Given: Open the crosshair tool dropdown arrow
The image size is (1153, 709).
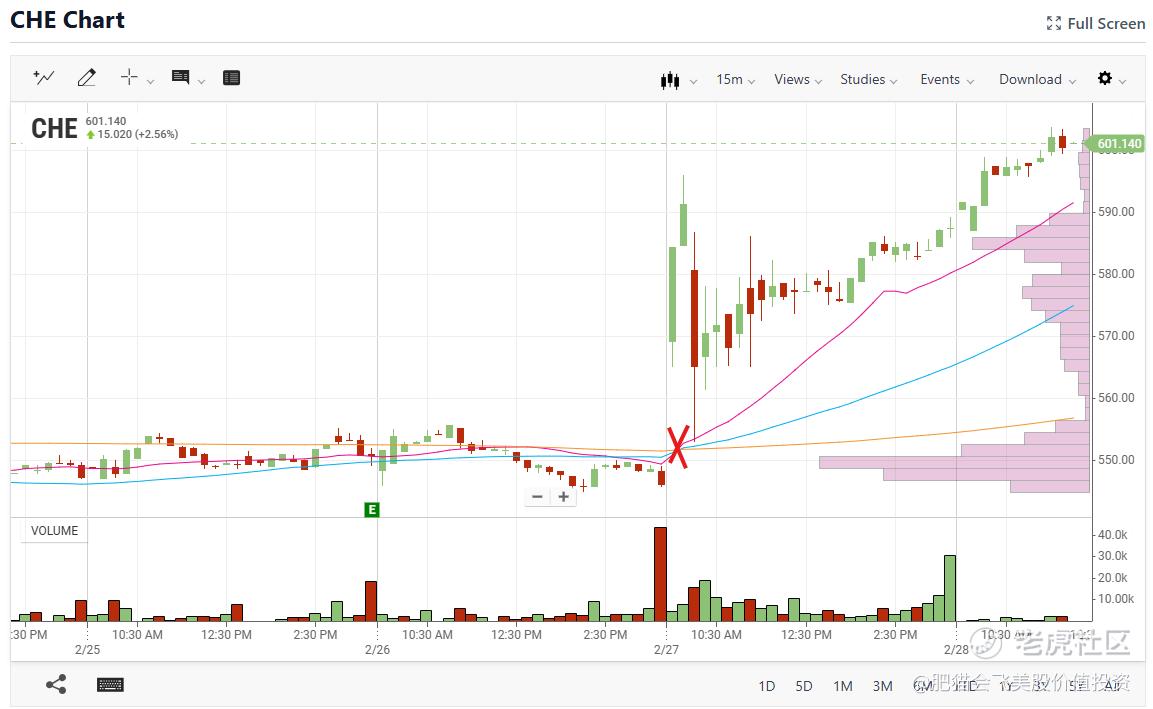Looking at the screenshot, I should point(151,82).
